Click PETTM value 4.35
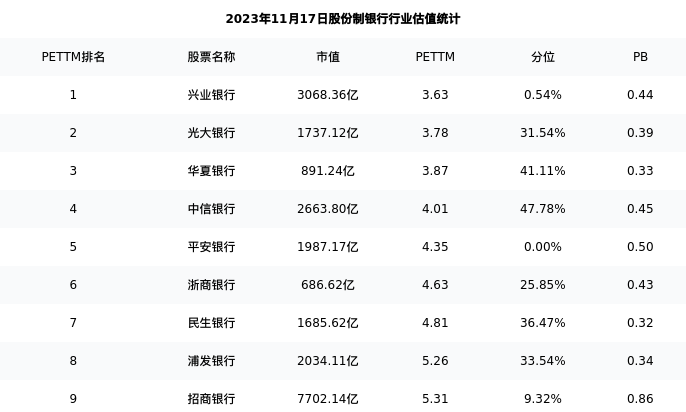 (x=435, y=247)
